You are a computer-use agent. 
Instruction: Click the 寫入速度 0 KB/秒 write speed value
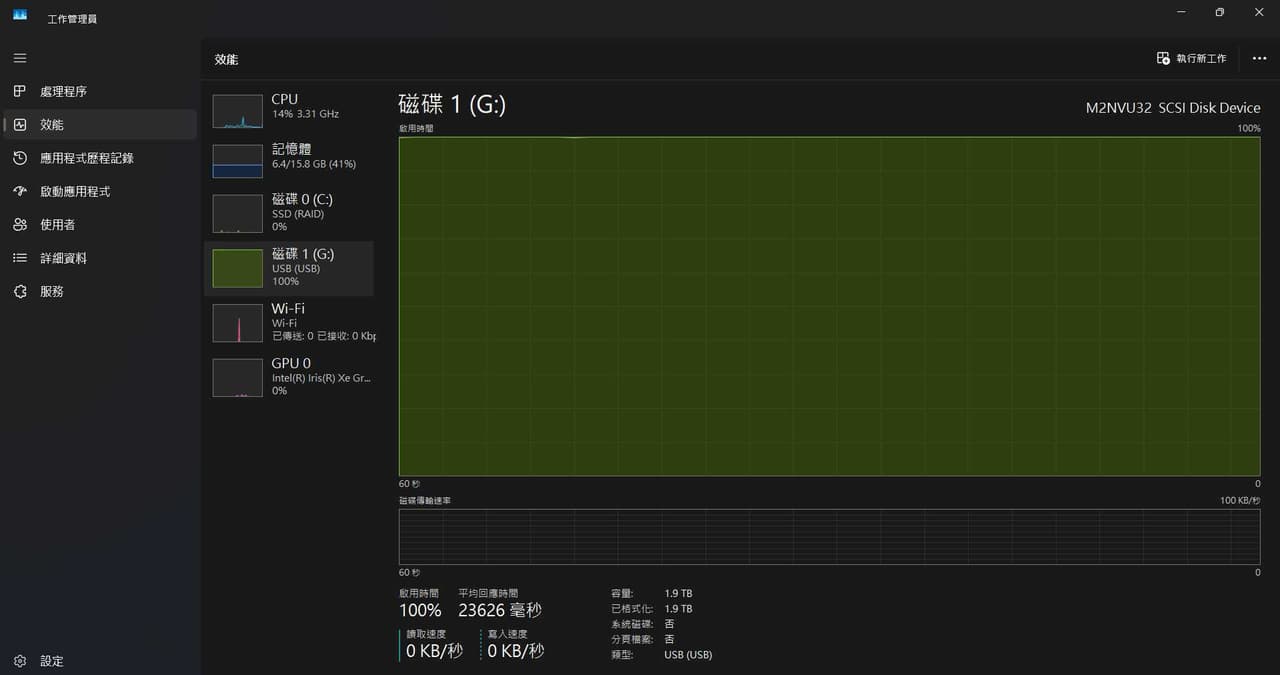coord(516,651)
